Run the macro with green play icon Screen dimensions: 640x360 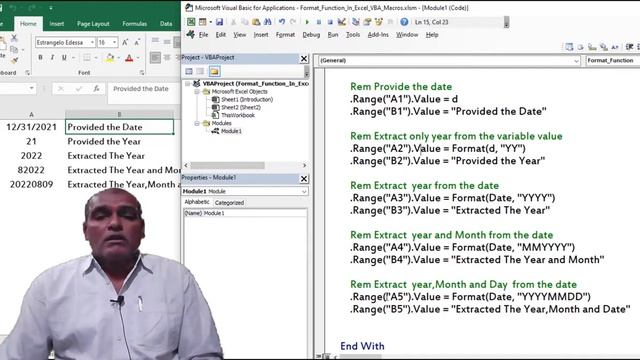(x=307, y=22)
